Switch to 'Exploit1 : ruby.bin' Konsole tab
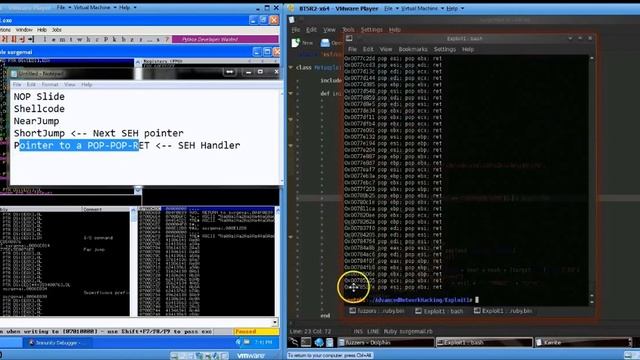 [x=503, y=311]
